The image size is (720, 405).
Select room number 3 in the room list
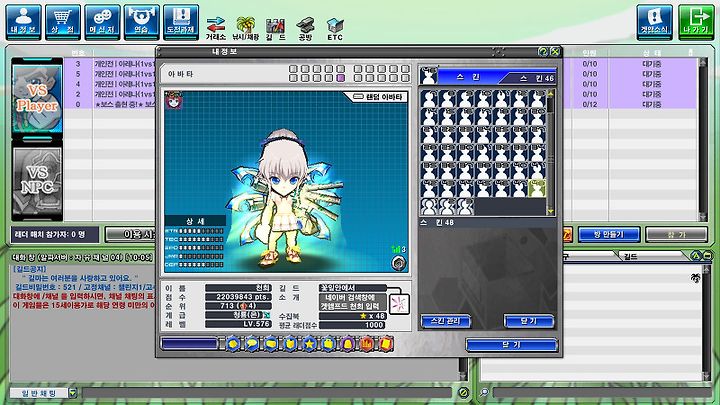click(x=78, y=64)
